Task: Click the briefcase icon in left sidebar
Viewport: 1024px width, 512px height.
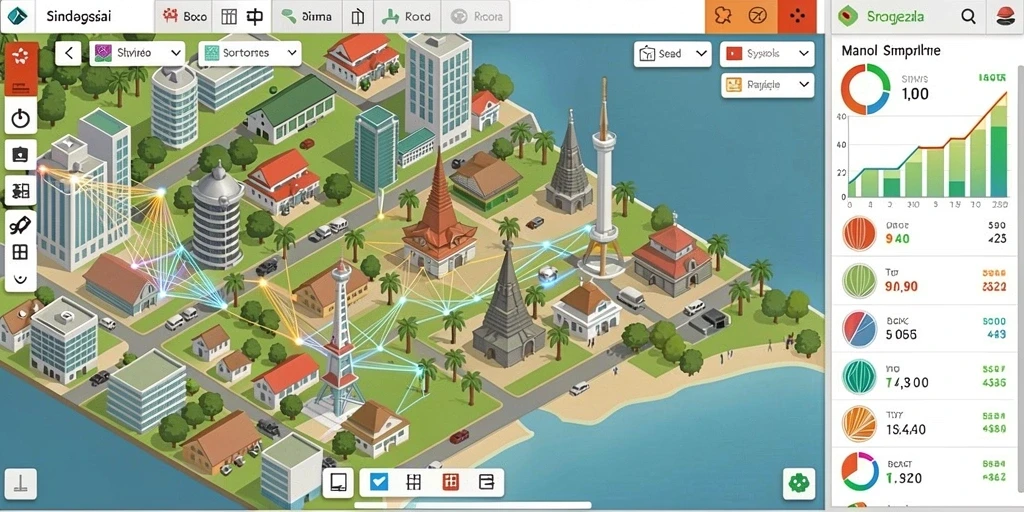Action: tap(21, 155)
